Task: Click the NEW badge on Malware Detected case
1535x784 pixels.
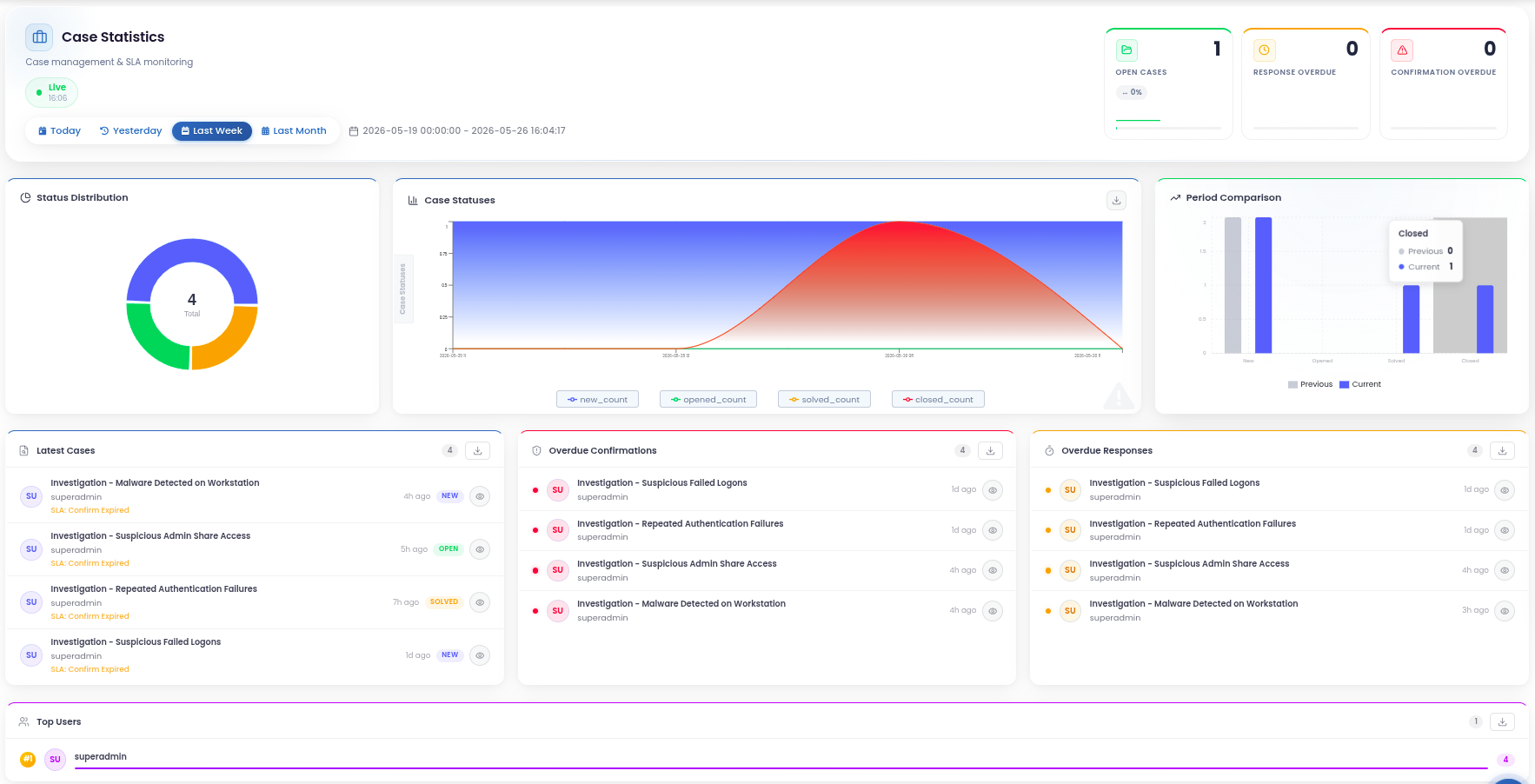Action: (450, 496)
